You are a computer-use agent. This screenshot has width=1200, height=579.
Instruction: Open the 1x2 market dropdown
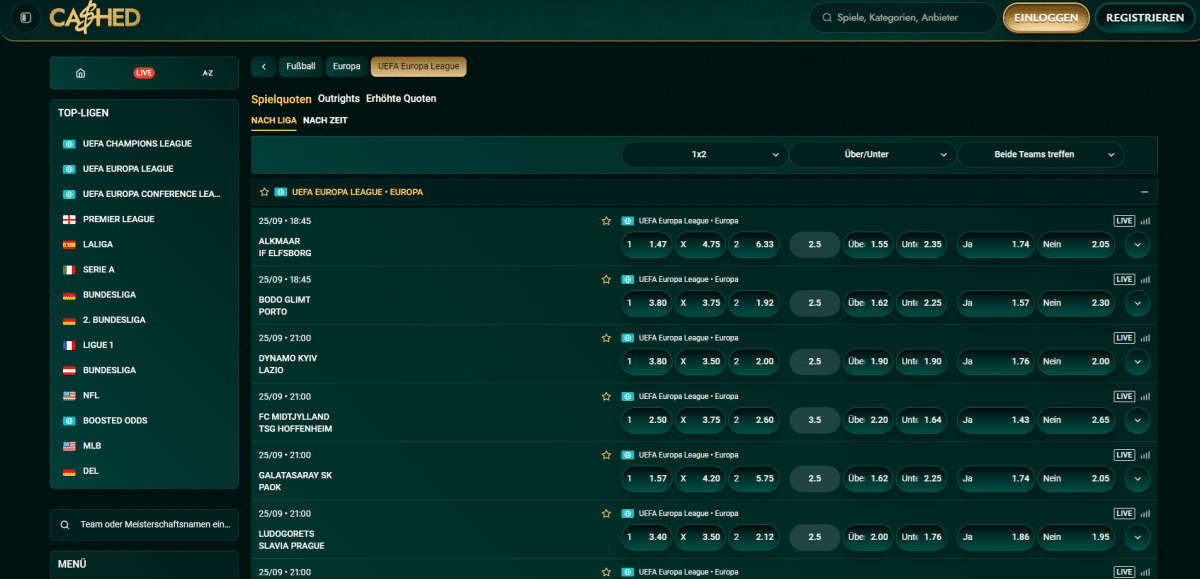click(x=704, y=155)
